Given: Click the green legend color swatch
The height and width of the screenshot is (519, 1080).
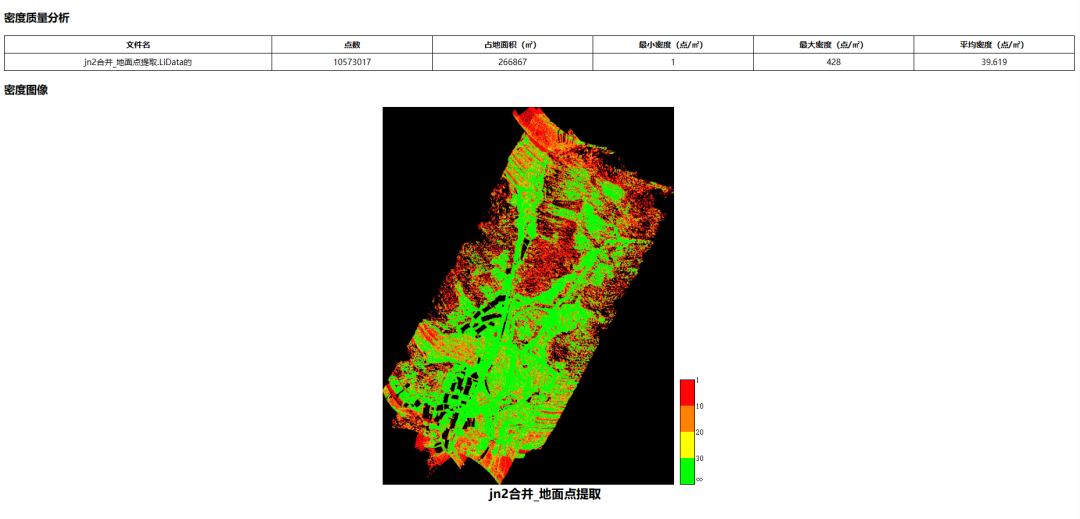Looking at the screenshot, I should pyautogui.click(x=687, y=471).
